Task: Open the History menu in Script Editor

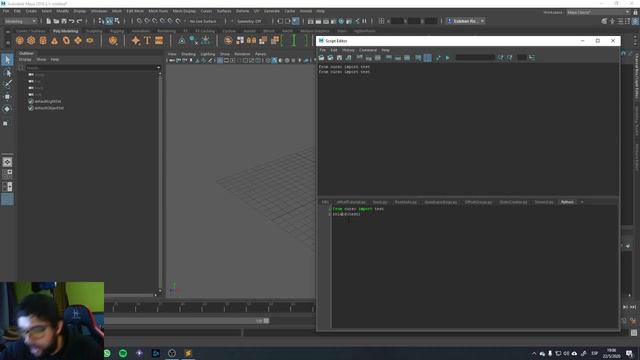Action: [x=348, y=50]
